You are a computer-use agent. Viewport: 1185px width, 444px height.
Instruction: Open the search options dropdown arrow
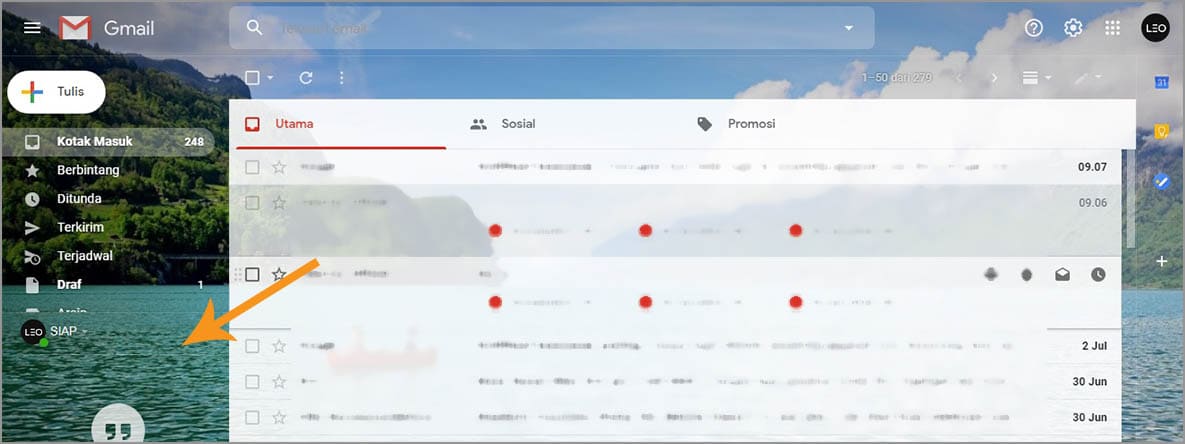coord(849,28)
